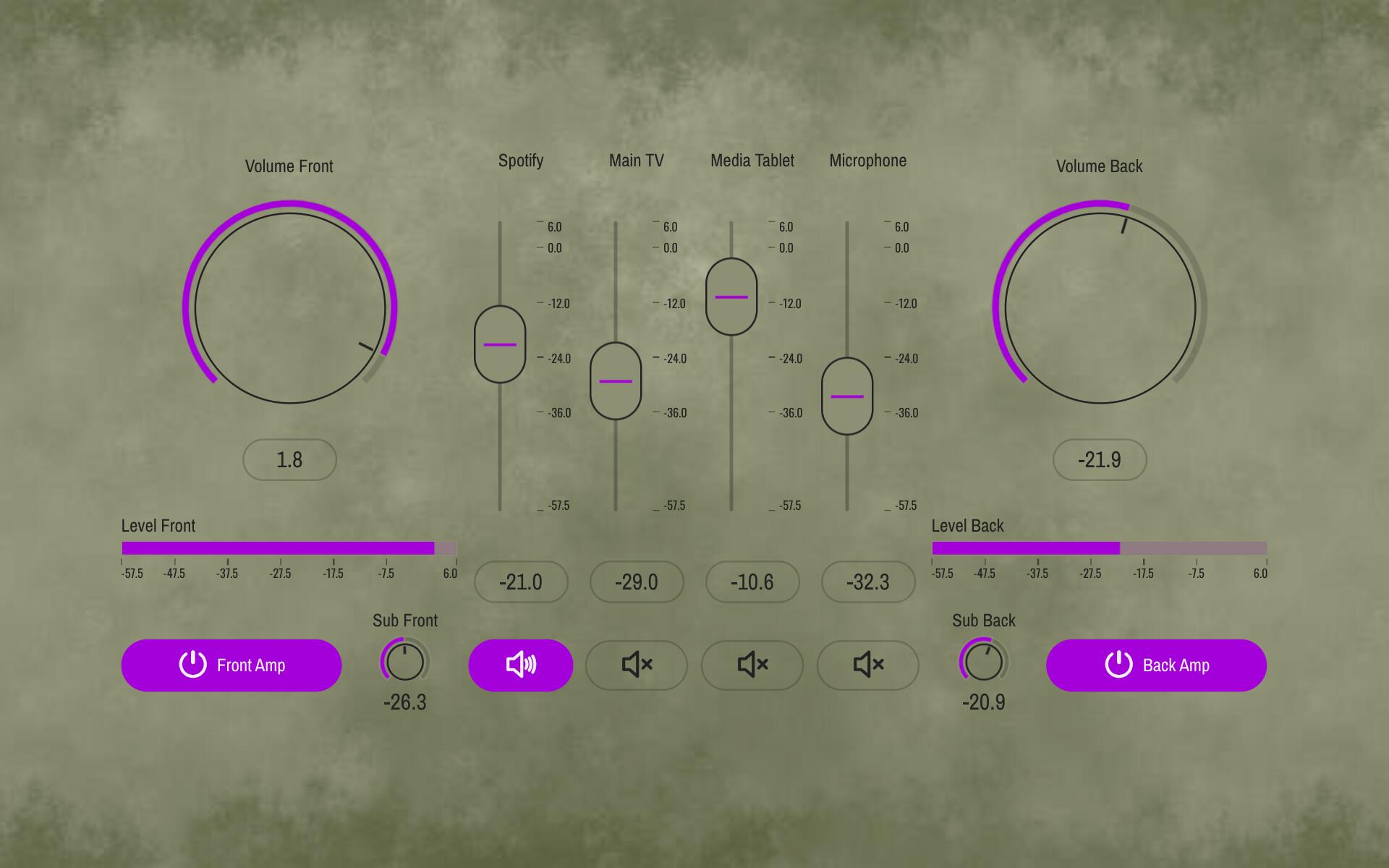Mute the Spotify channel speaker button
This screenshot has height=868, width=1389.
point(520,665)
